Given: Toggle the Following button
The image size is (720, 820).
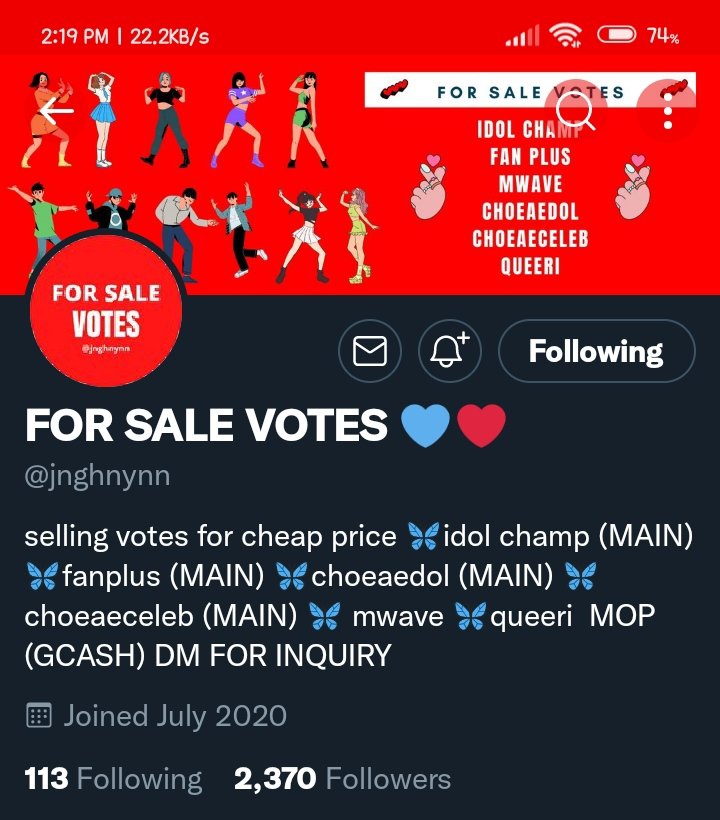Looking at the screenshot, I should pos(597,350).
